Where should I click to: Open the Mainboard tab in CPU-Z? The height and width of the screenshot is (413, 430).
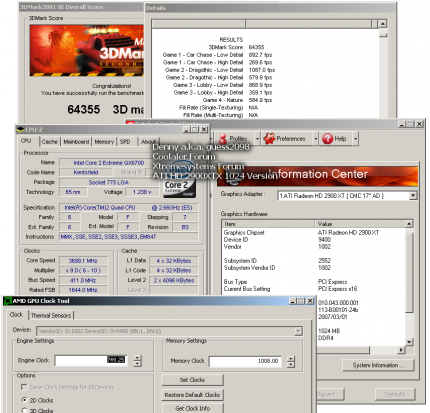[76, 142]
